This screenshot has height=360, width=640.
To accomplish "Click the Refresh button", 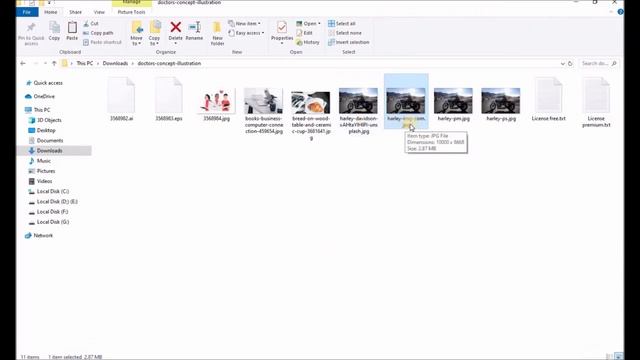I will click(570, 64).
